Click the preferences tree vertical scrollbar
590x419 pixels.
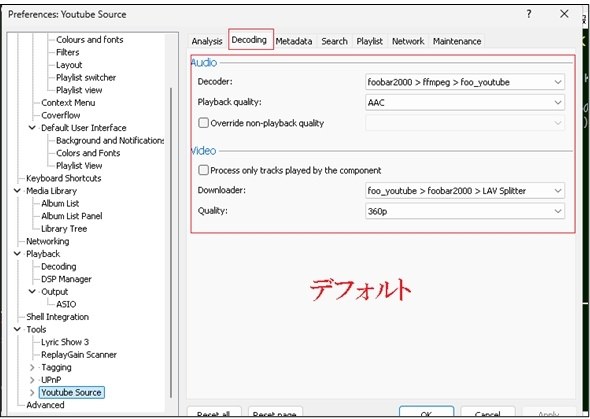[171, 243]
